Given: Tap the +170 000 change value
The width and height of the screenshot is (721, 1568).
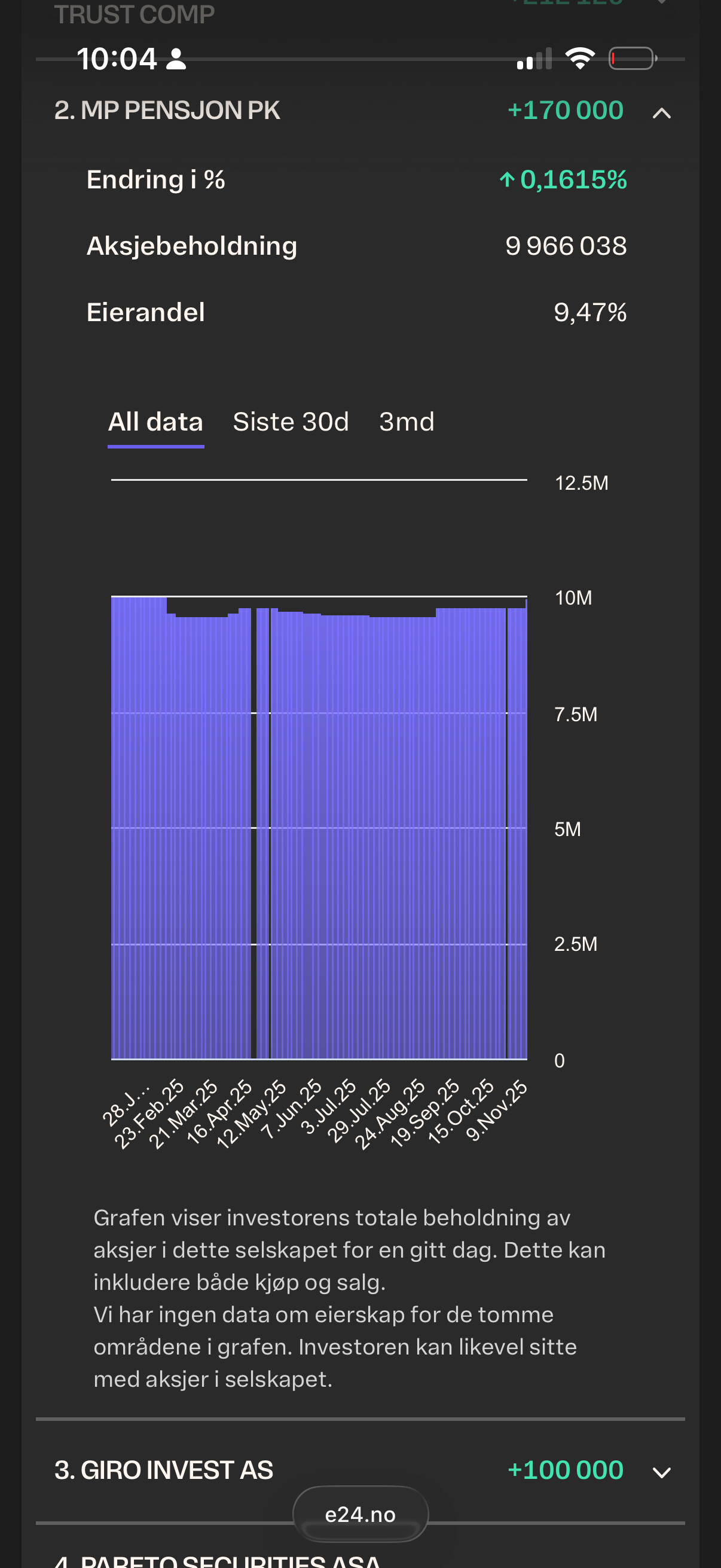Looking at the screenshot, I should click(564, 110).
